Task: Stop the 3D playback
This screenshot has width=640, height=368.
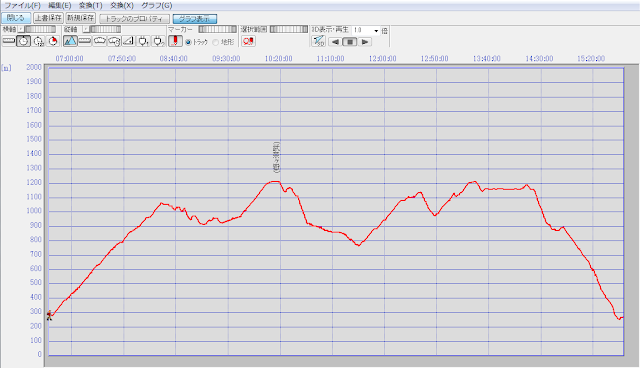Action: tap(350, 42)
